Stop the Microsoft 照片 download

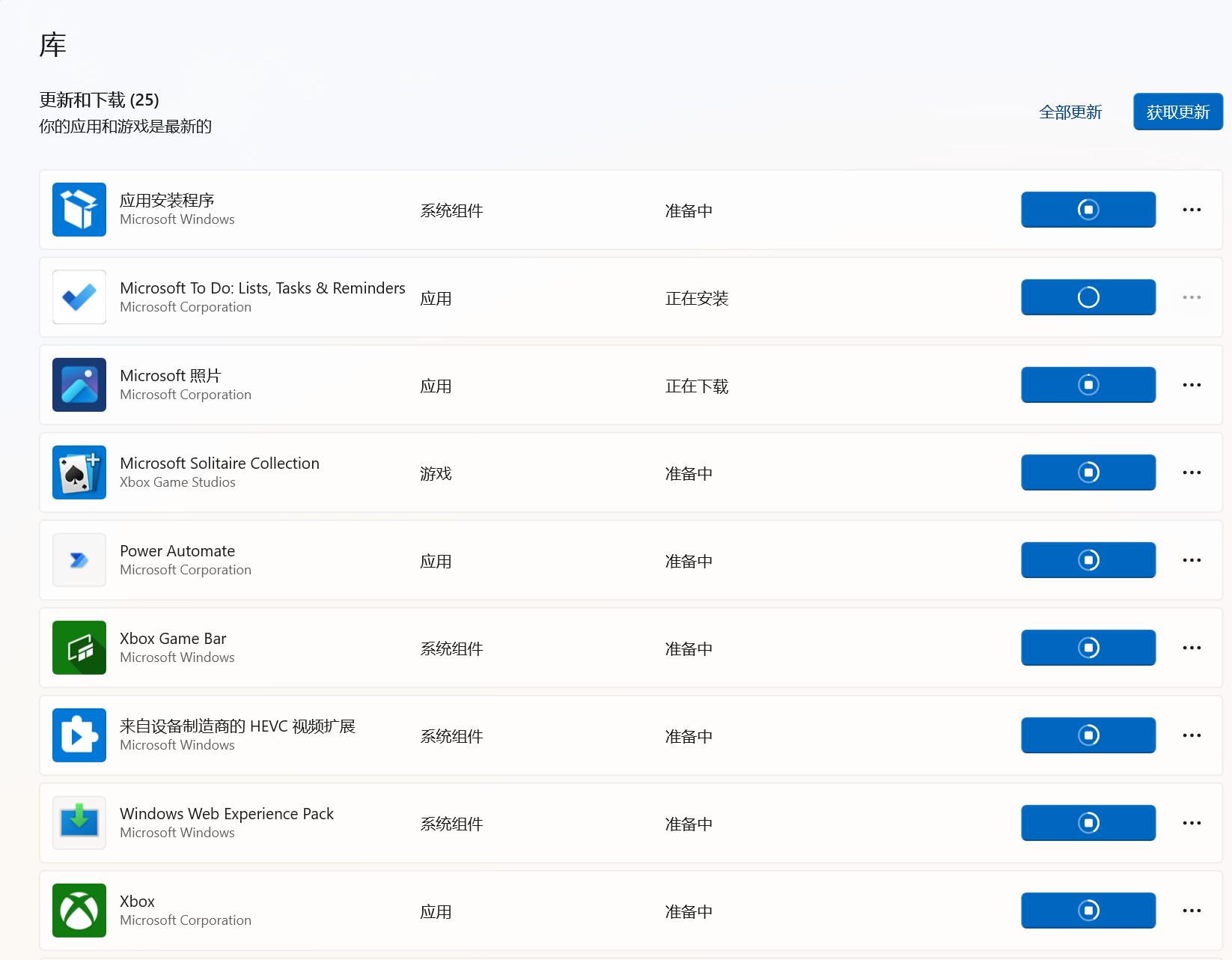1088,385
